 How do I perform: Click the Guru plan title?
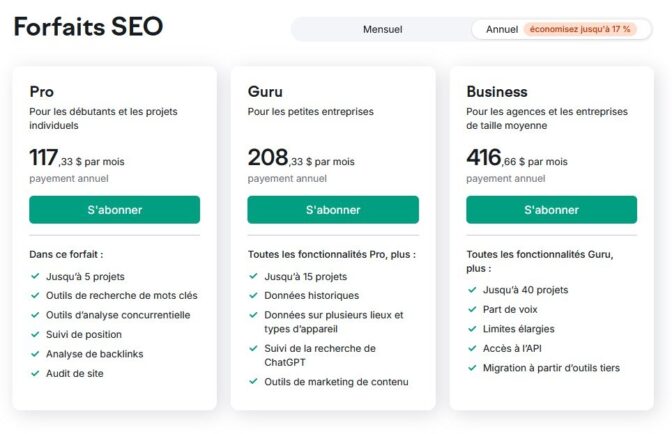pyautogui.click(x=265, y=92)
